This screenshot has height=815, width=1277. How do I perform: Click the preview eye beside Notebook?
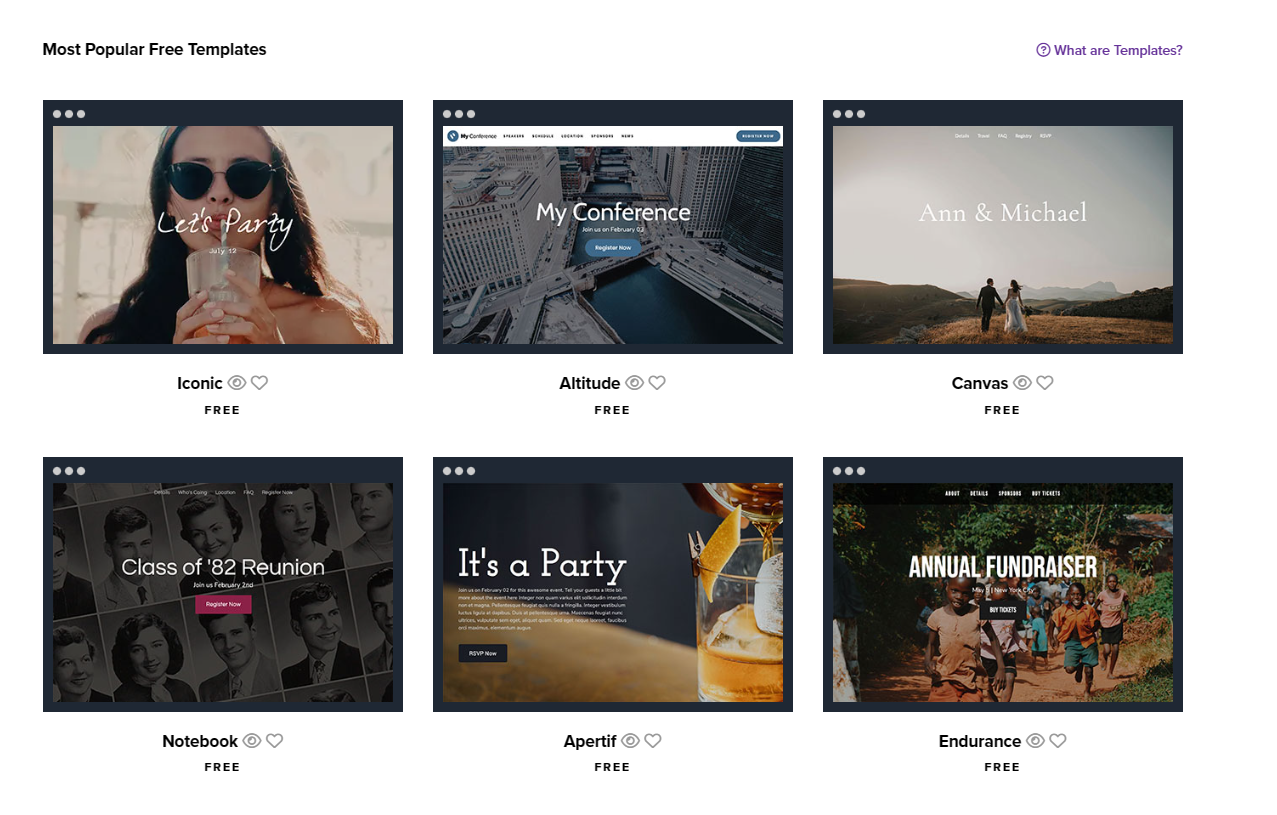[x=252, y=741]
